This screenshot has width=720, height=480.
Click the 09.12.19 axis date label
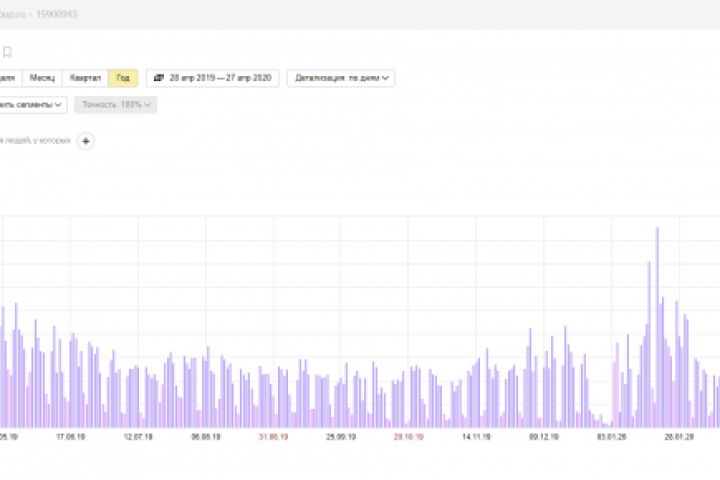click(544, 437)
